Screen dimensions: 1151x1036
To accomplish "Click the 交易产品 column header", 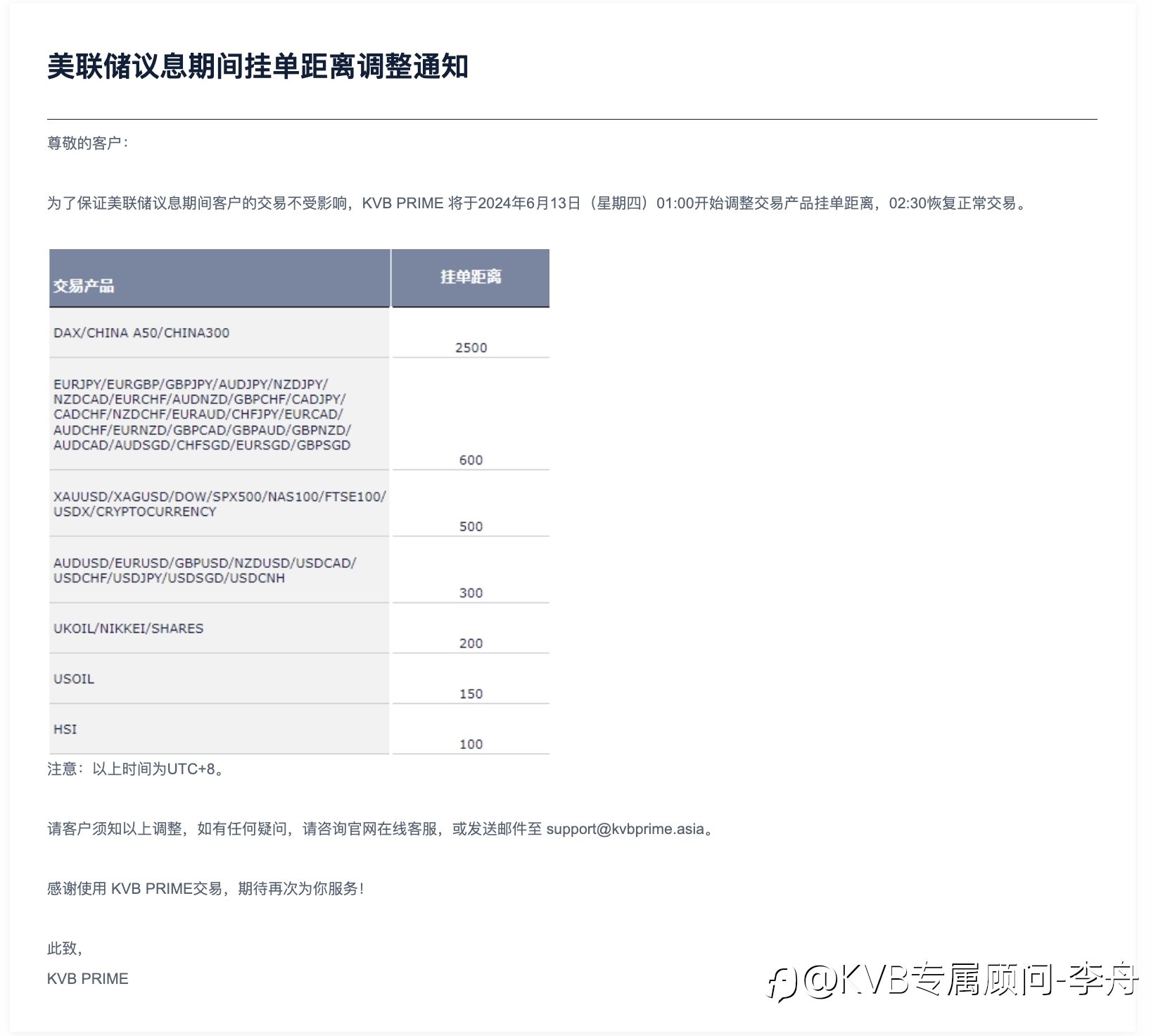I will pyautogui.click(x=220, y=278).
